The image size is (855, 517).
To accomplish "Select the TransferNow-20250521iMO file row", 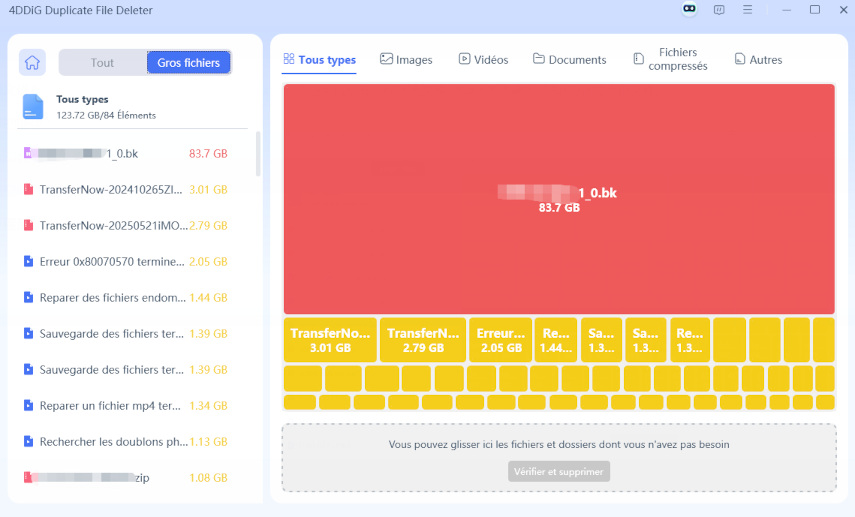I will [x=133, y=226].
